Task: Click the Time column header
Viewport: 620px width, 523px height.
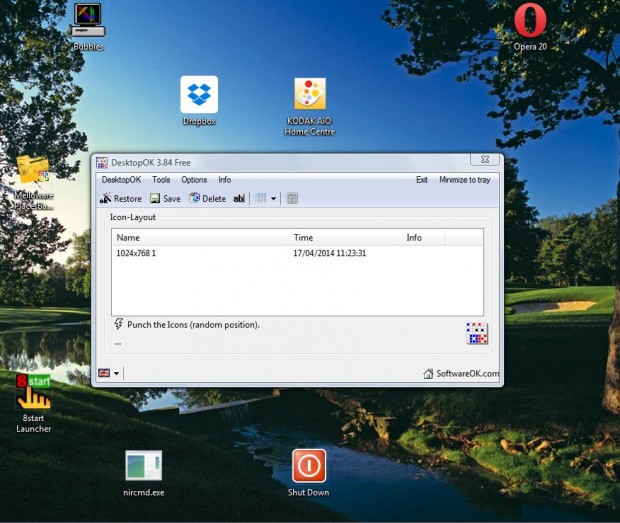Action: (303, 238)
